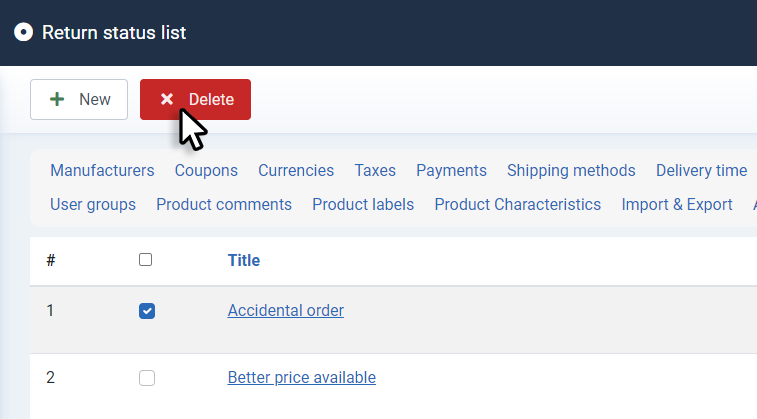Viewport: 757px width, 419px height.
Task: Open the Better price available link
Action: pos(302,377)
